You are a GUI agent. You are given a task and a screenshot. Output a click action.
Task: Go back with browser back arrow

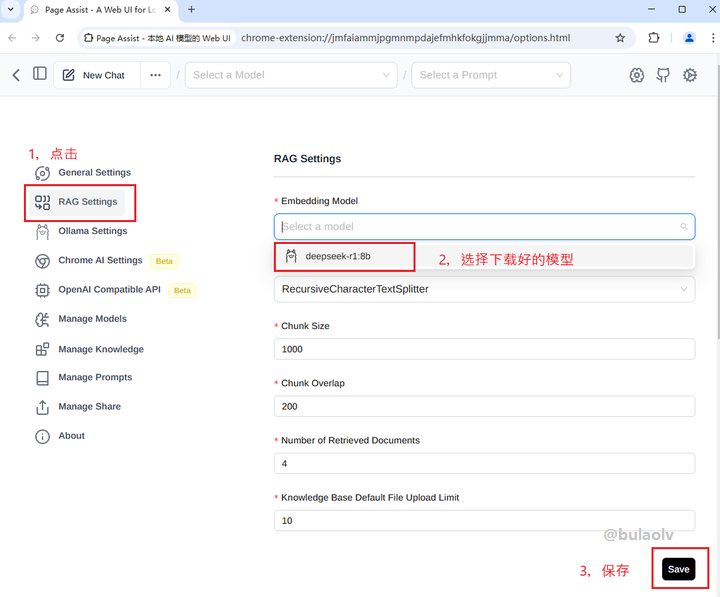[x=12, y=38]
